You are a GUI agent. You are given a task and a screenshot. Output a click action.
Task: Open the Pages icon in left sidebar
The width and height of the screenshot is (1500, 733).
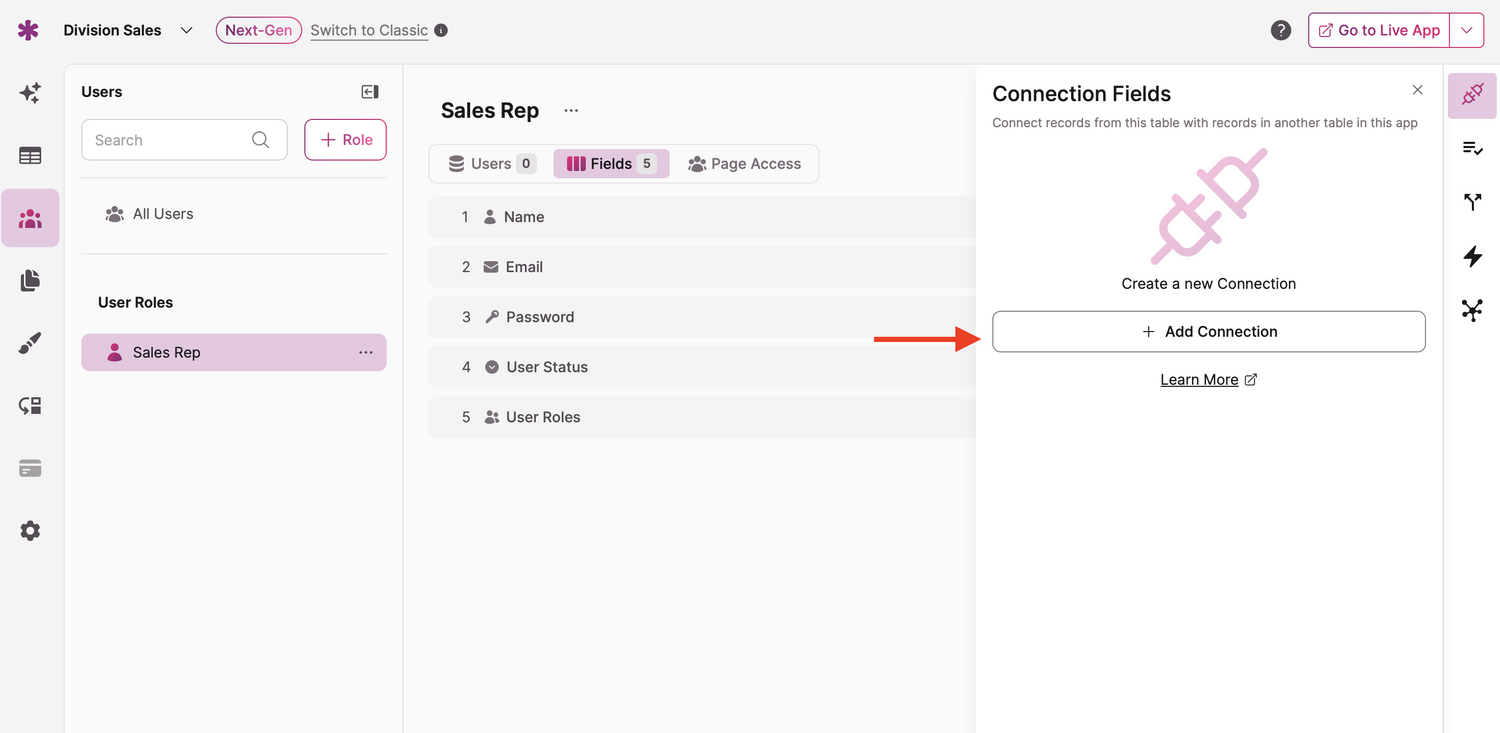tap(30, 281)
